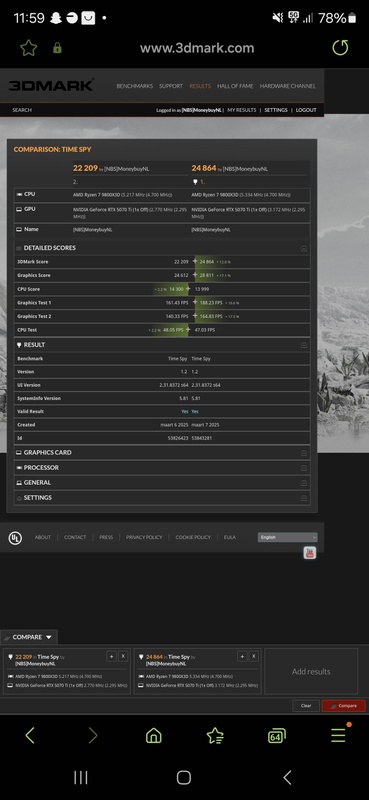This screenshot has height=800, width=369.
Task: Click the 14 300 CPU Score value
Action: pyautogui.click(x=176, y=289)
